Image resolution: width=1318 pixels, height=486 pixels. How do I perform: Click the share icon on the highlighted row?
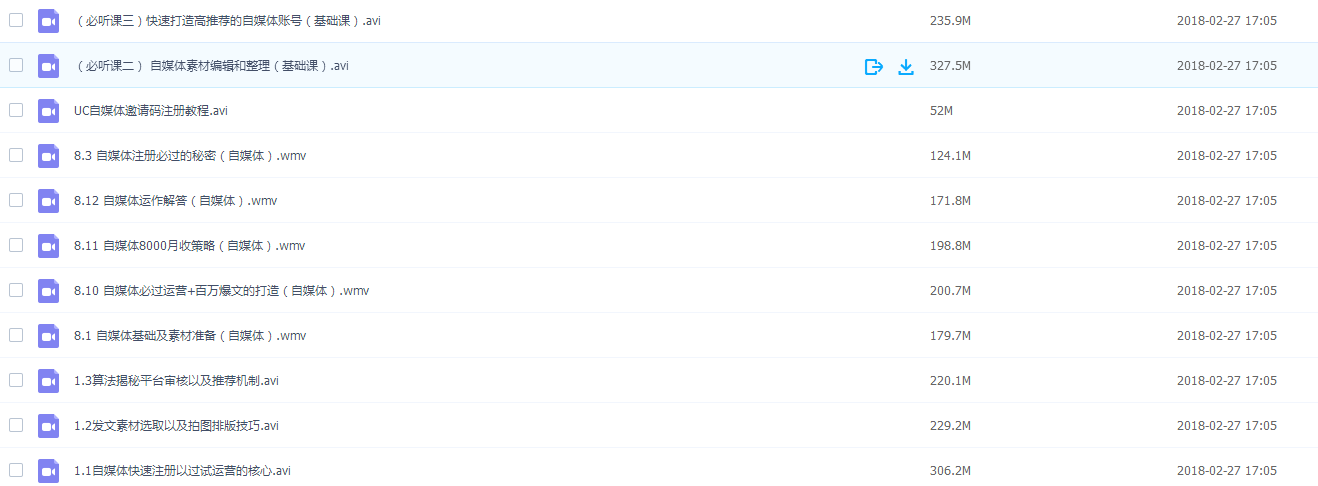(873, 67)
